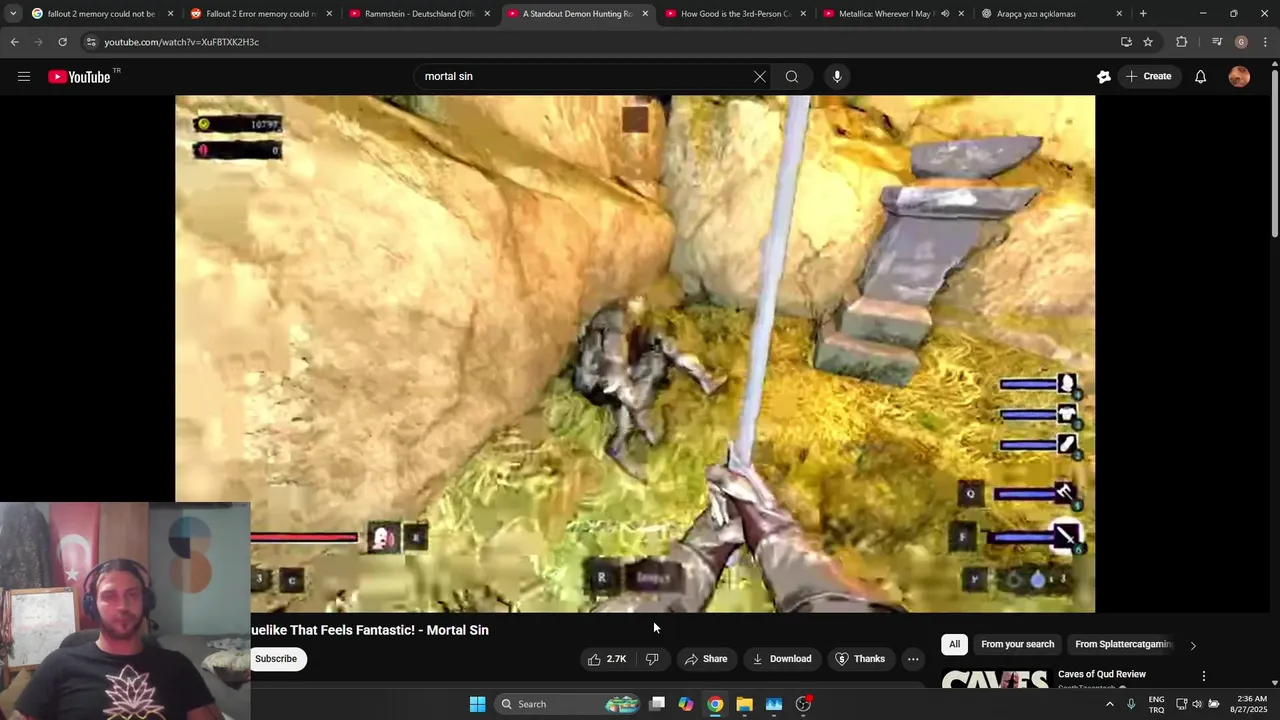
Task: Click the Create button
Action: [x=1147, y=77]
